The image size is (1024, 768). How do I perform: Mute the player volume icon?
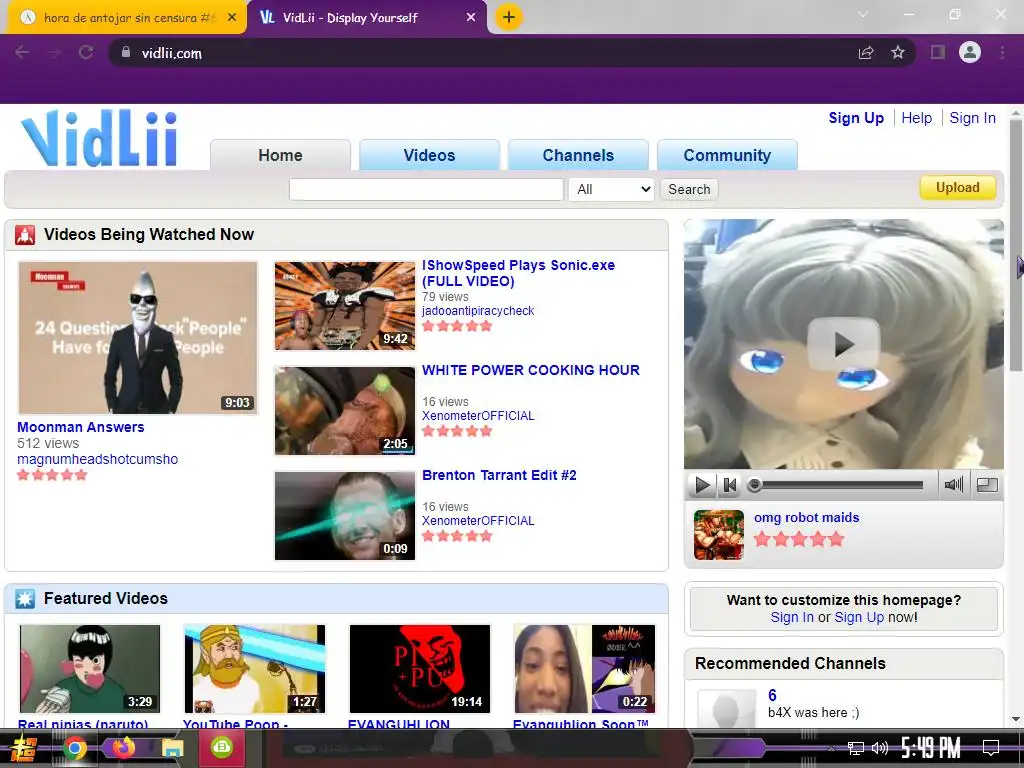(953, 485)
